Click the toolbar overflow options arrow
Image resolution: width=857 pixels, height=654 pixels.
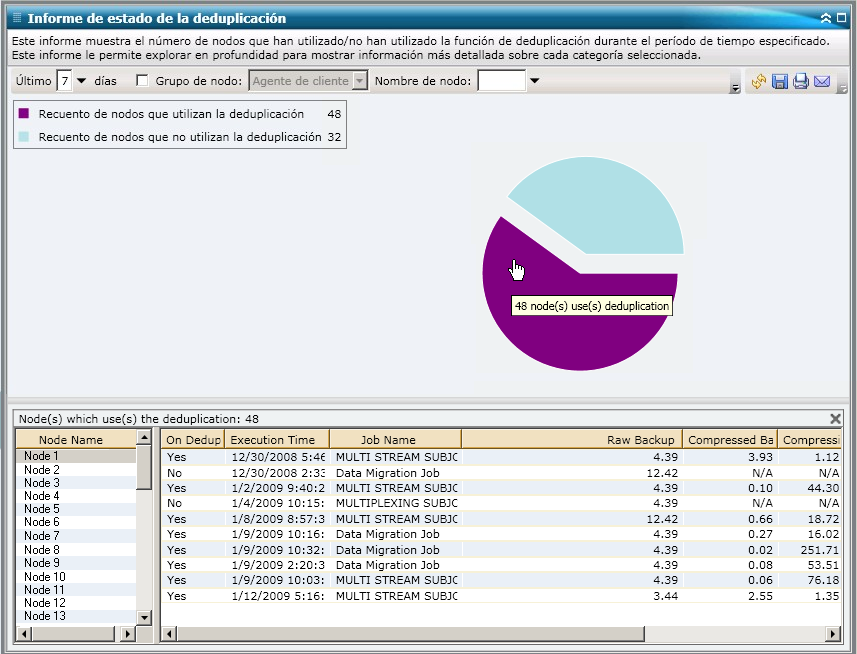[736, 88]
